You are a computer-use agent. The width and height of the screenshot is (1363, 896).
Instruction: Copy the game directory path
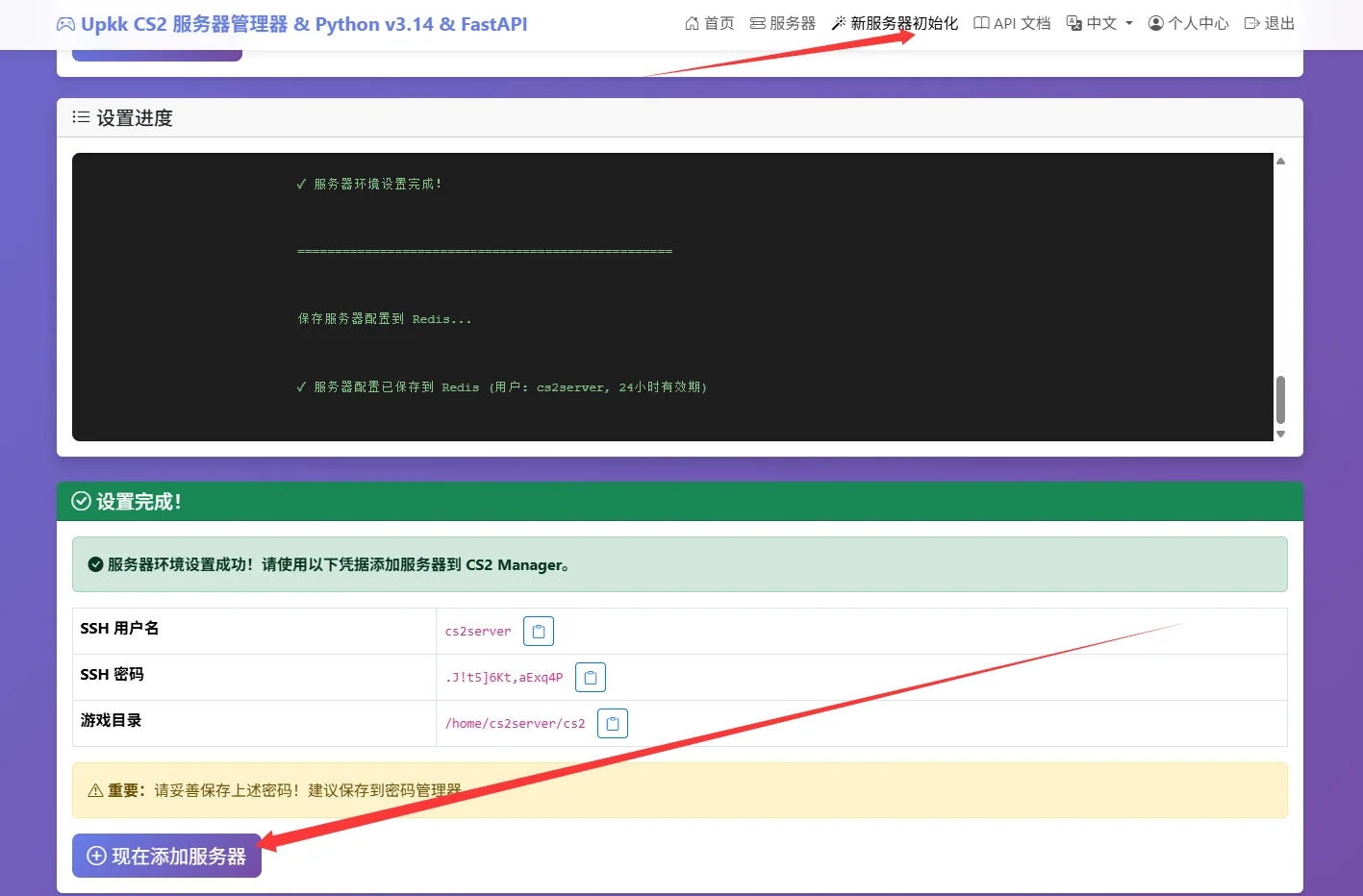[x=613, y=724]
